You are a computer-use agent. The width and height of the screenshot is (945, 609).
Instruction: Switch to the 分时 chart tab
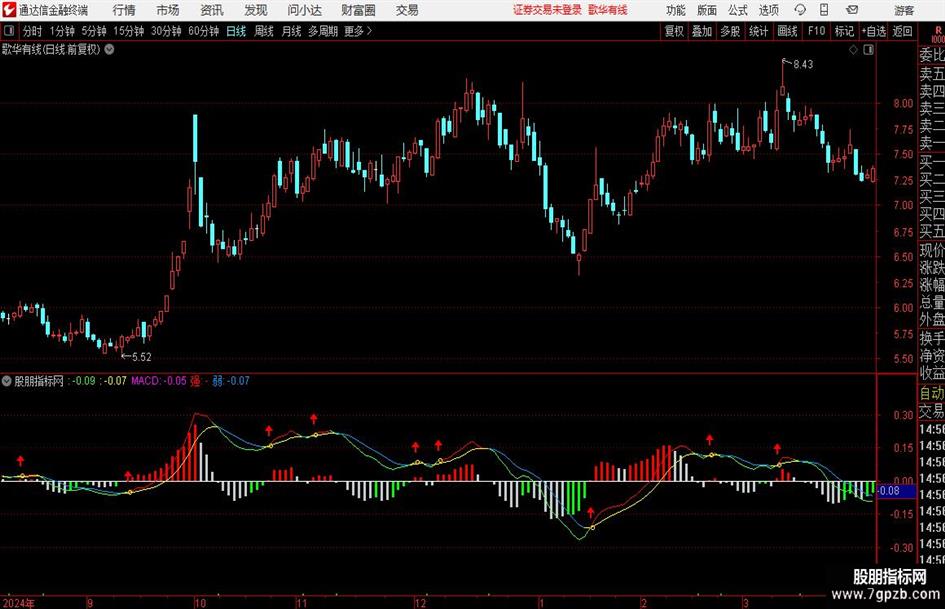pyautogui.click(x=33, y=31)
